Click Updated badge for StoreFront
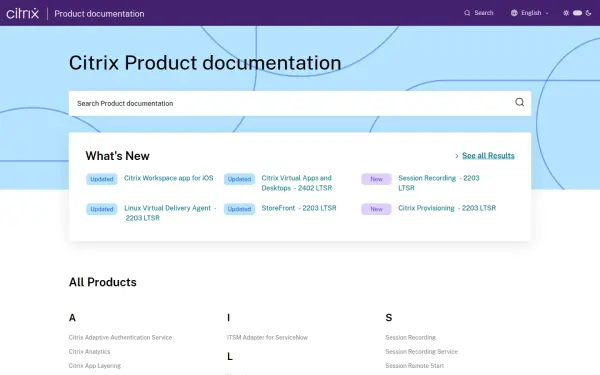The width and height of the screenshot is (600, 375). click(239, 209)
